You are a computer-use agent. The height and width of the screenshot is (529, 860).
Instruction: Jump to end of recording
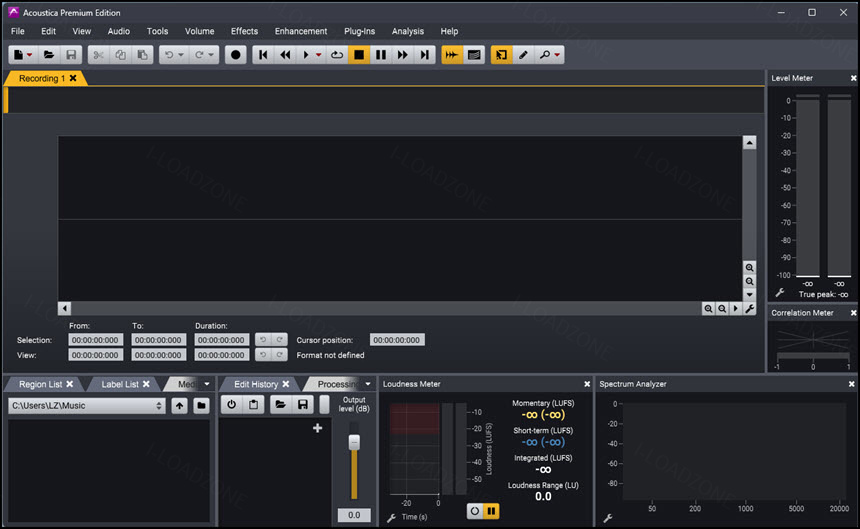click(425, 55)
